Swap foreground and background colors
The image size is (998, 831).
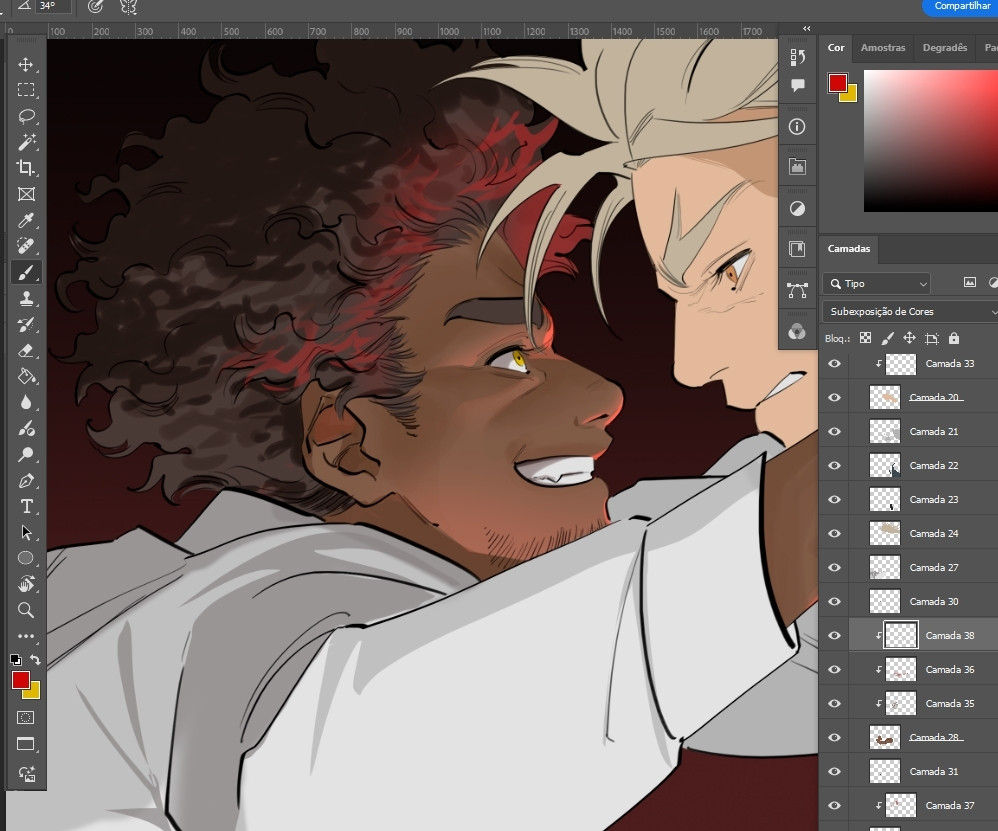pyautogui.click(x=35, y=660)
